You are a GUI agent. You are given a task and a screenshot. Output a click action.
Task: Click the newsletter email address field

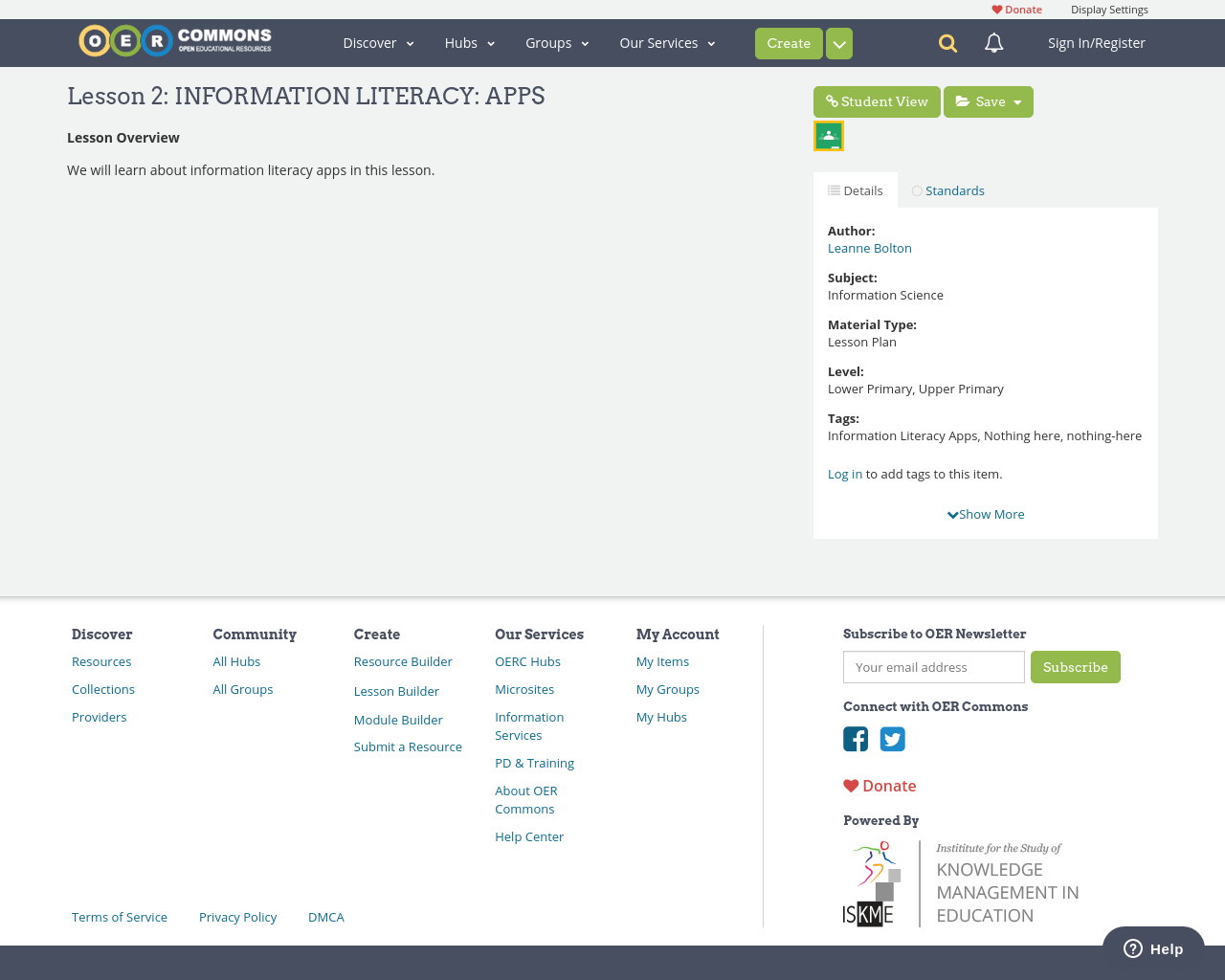933,667
